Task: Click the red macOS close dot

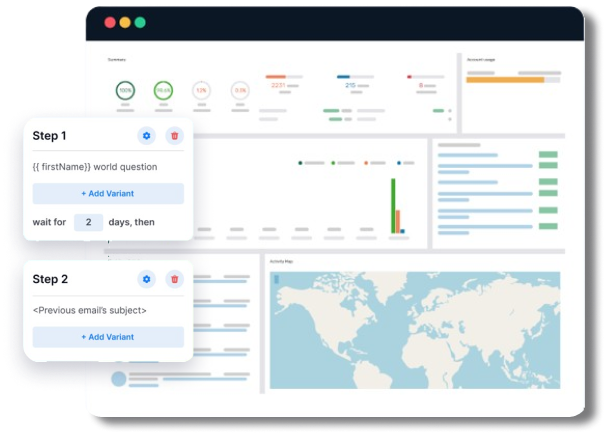Action: click(109, 22)
